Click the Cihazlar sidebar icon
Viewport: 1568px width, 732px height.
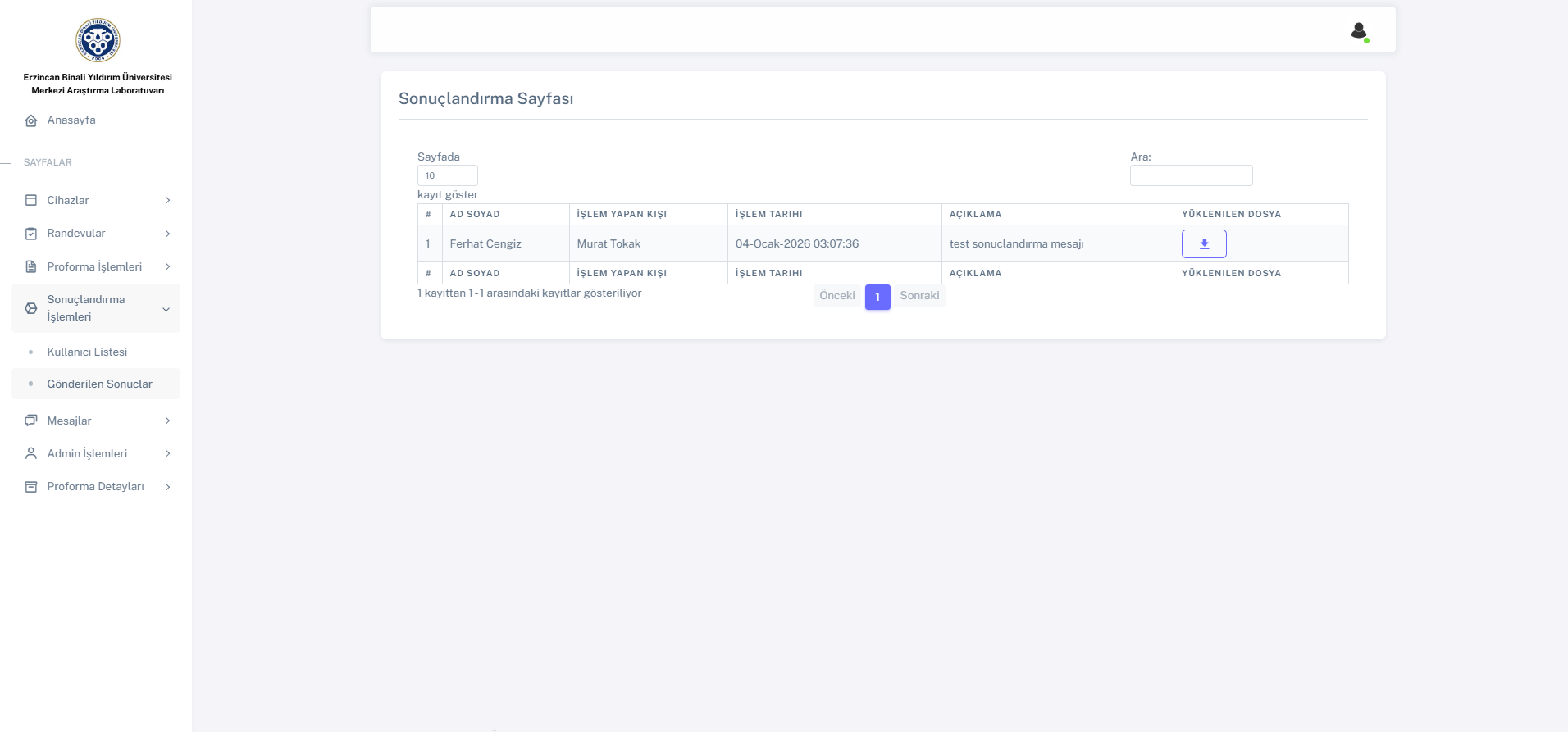(x=31, y=200)
